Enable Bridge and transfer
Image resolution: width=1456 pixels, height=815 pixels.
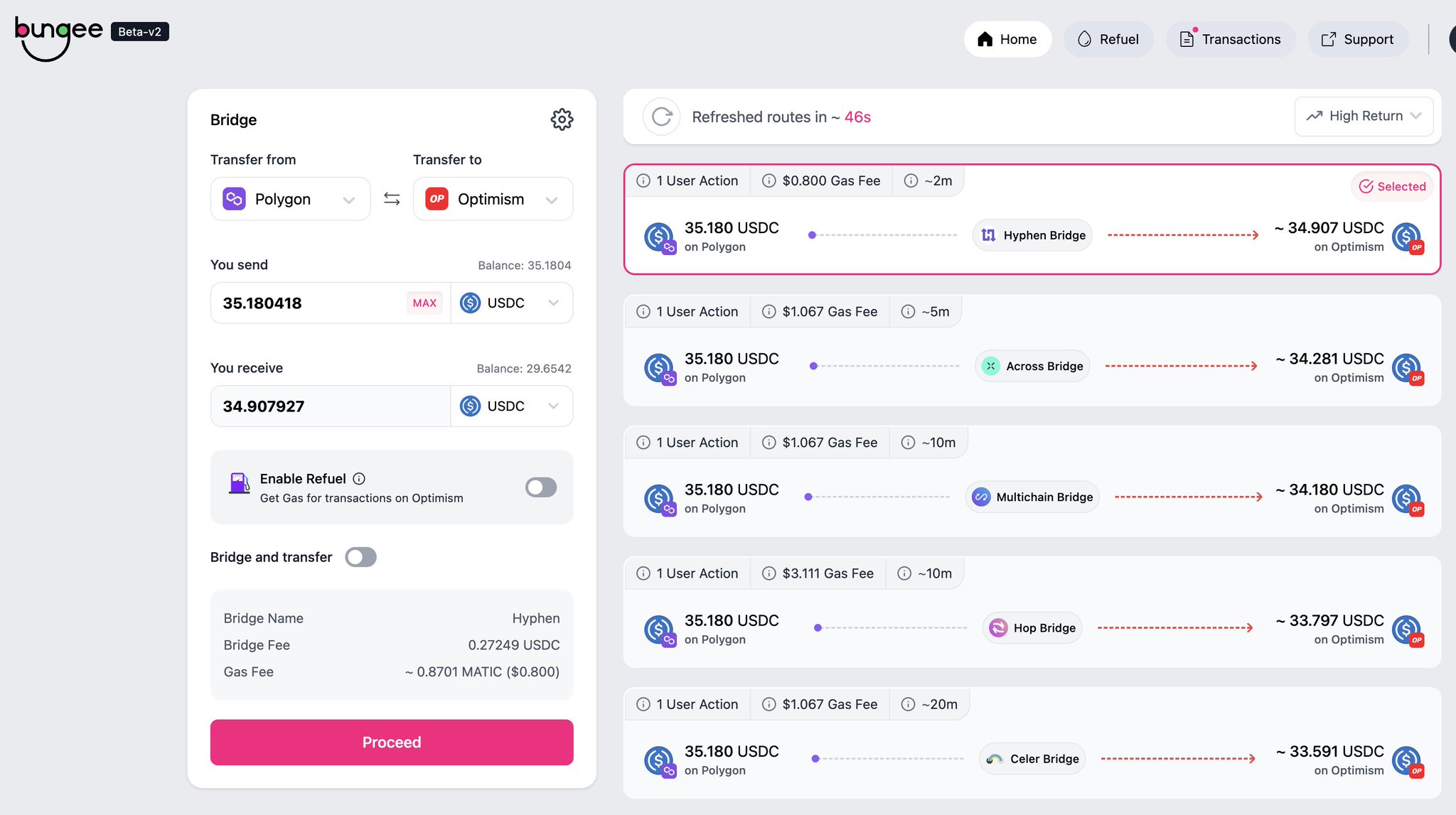(x=361, y=557)
